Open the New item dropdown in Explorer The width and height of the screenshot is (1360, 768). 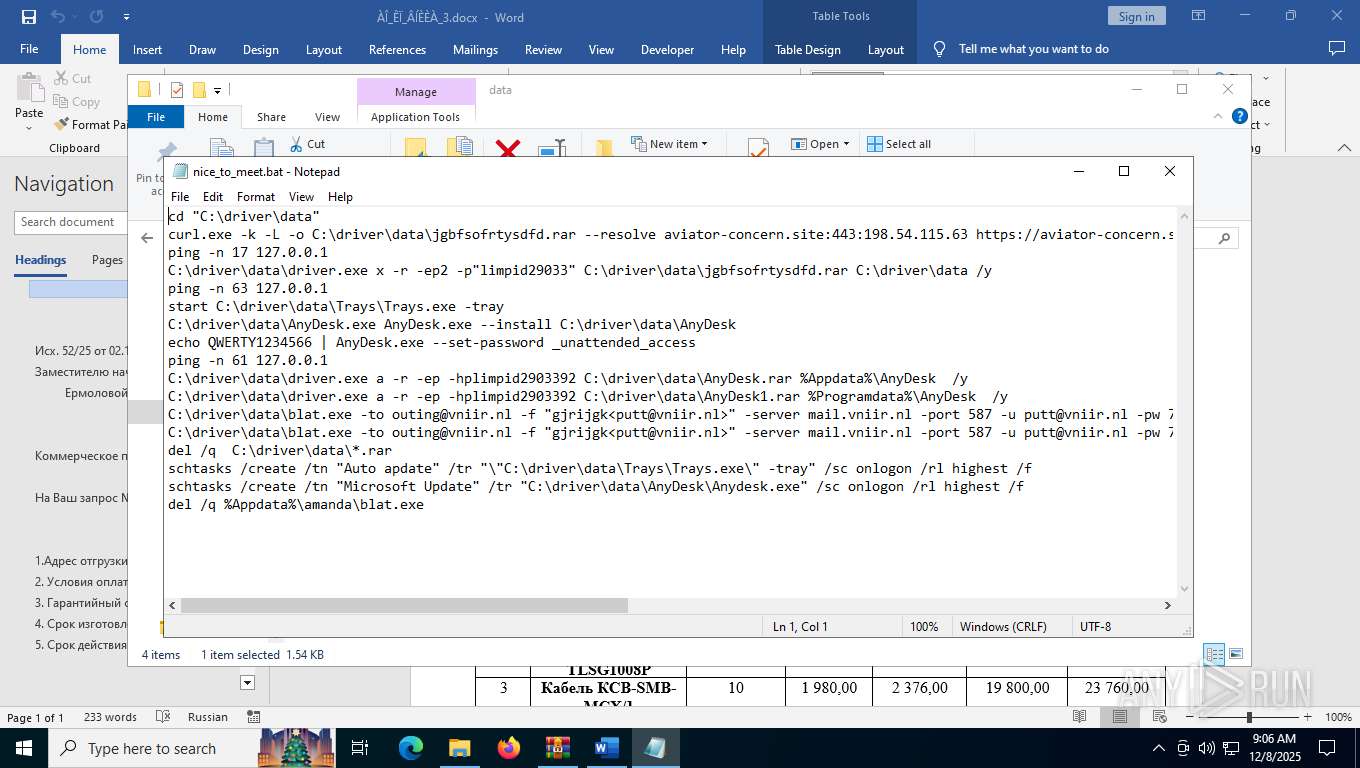click(x=670, y=144)
